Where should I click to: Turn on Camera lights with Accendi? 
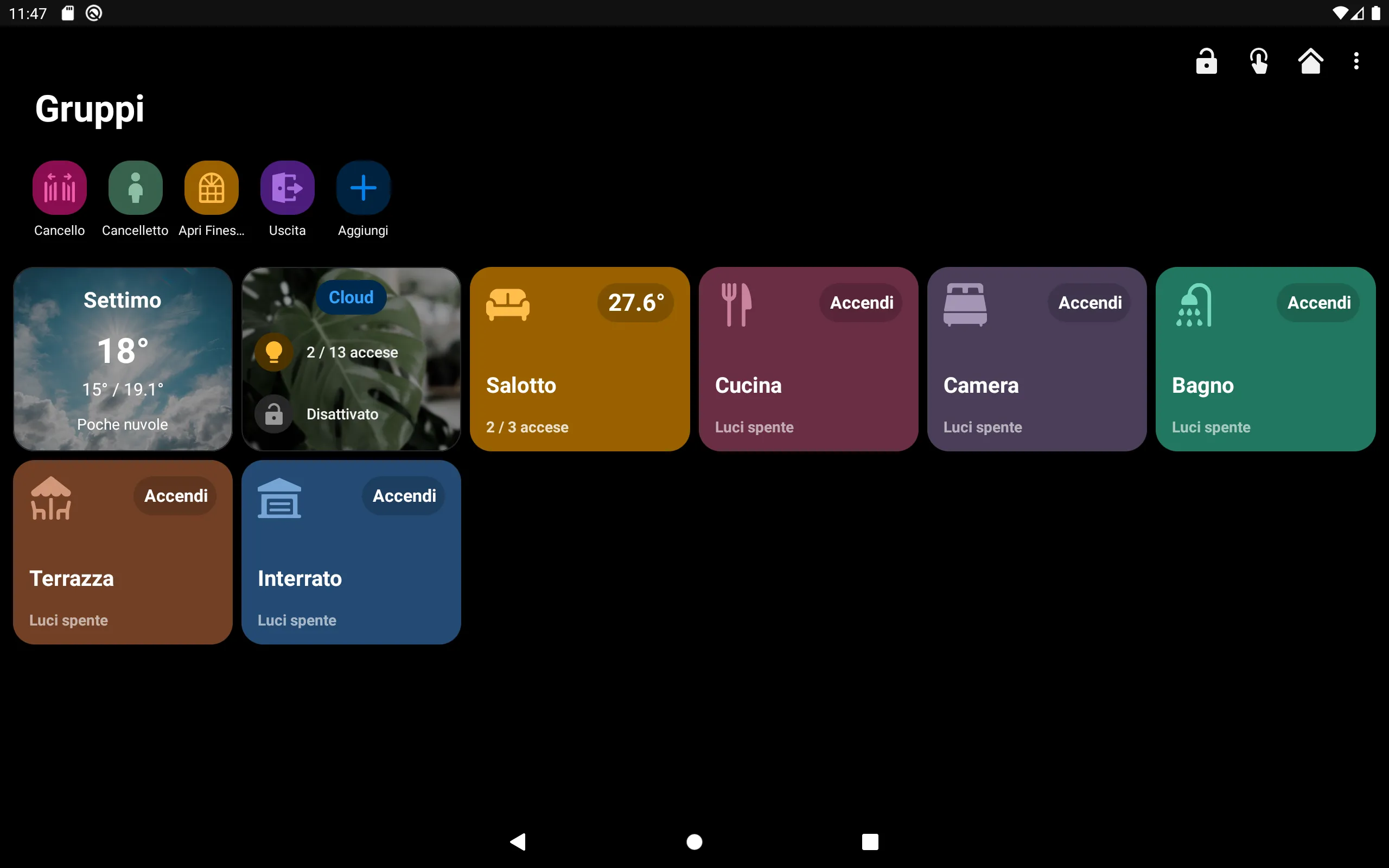(x=1089, y=303)
